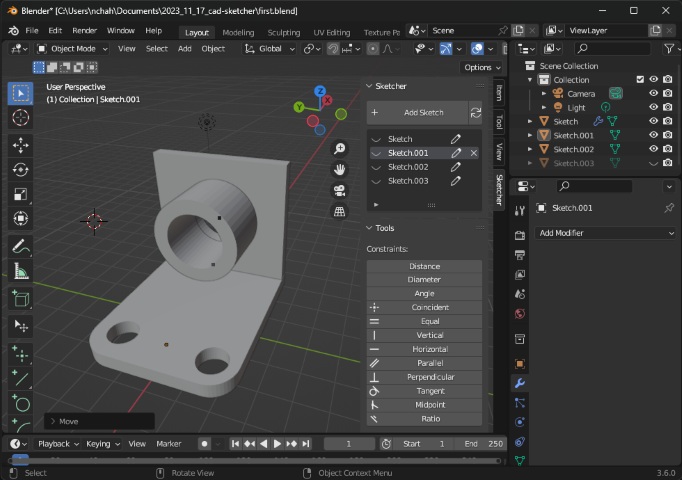Open the Render menu

(x=85, y=31)
